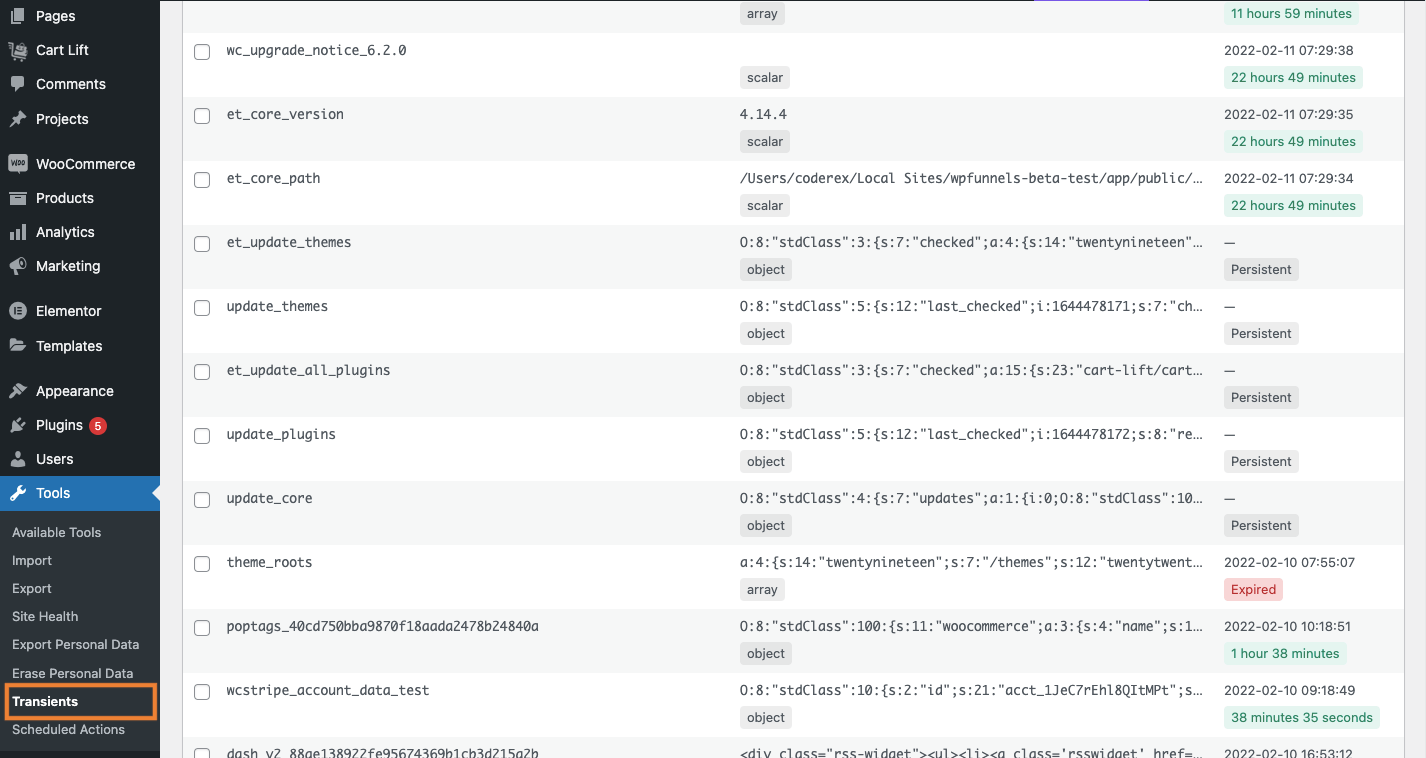This screenshot has width=1426, height=758.
Task: Click the Cart Lift sidebar icon
Action: pyautogui.click(x=18, y=50)
